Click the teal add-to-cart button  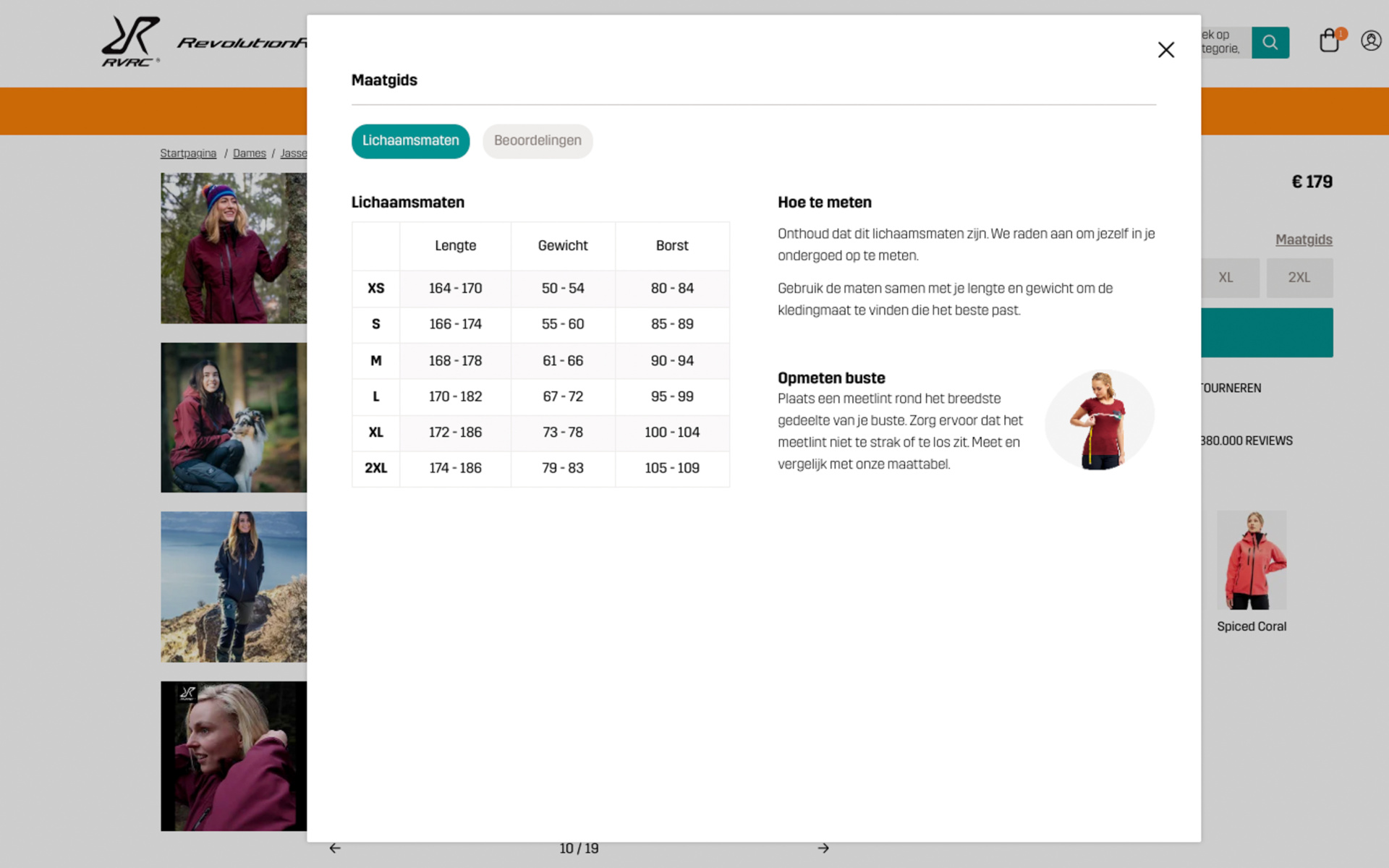1267,333
